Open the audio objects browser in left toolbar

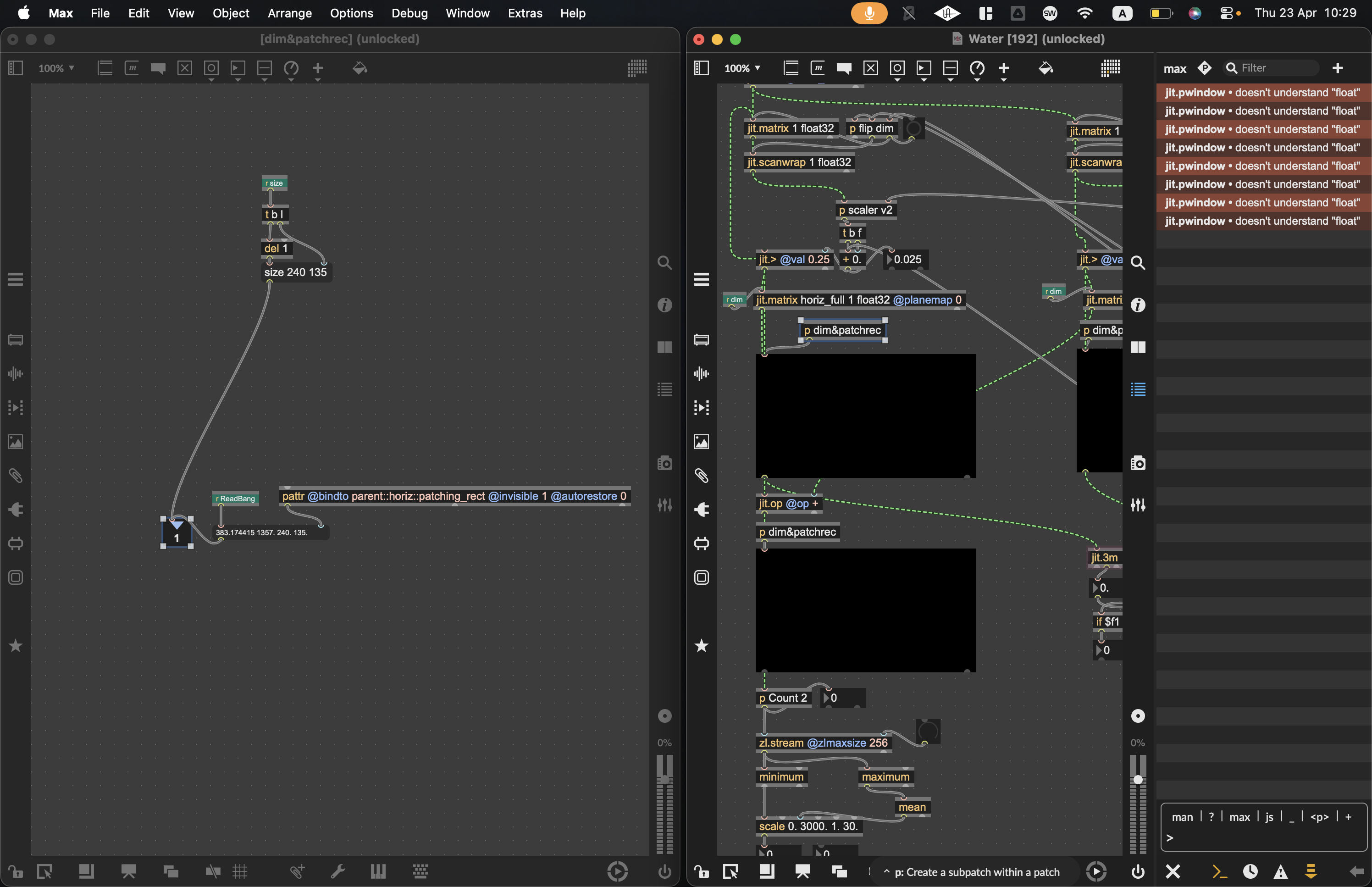point(701,374)
